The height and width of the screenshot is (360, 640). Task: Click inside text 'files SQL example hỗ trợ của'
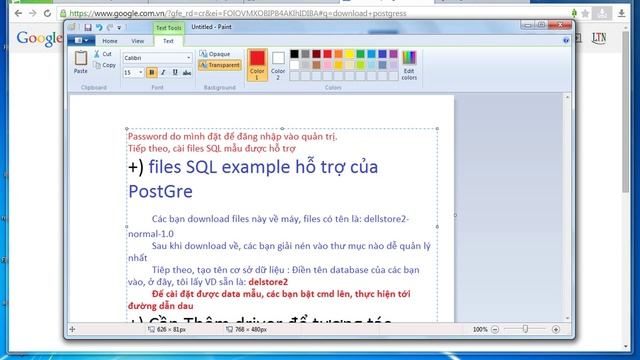(x=263, y=167)
